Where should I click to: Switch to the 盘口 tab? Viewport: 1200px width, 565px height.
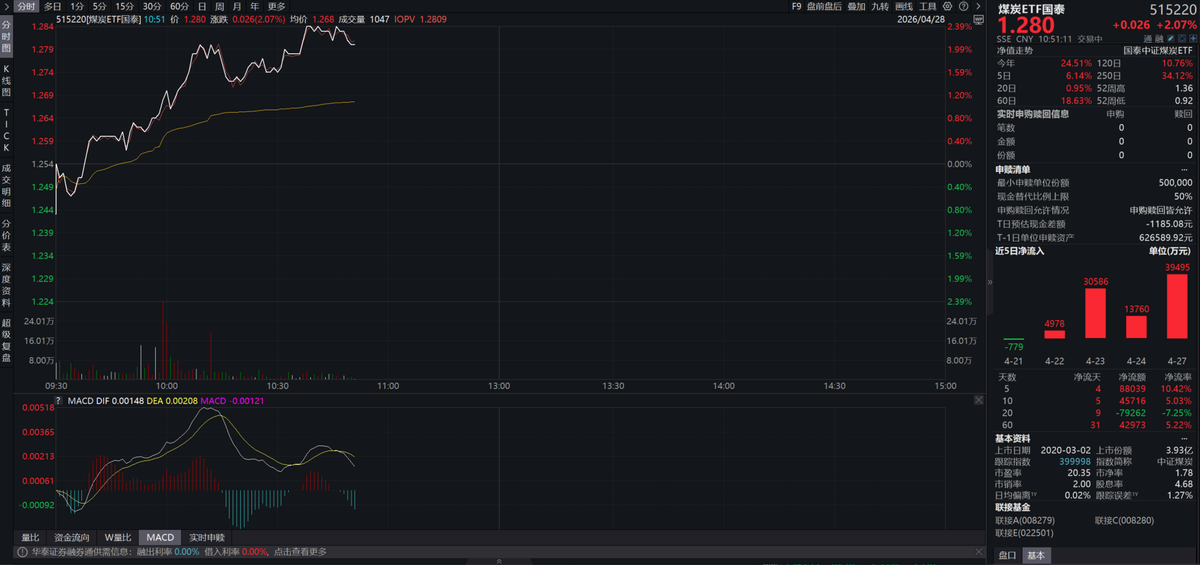pos(1007,556)
